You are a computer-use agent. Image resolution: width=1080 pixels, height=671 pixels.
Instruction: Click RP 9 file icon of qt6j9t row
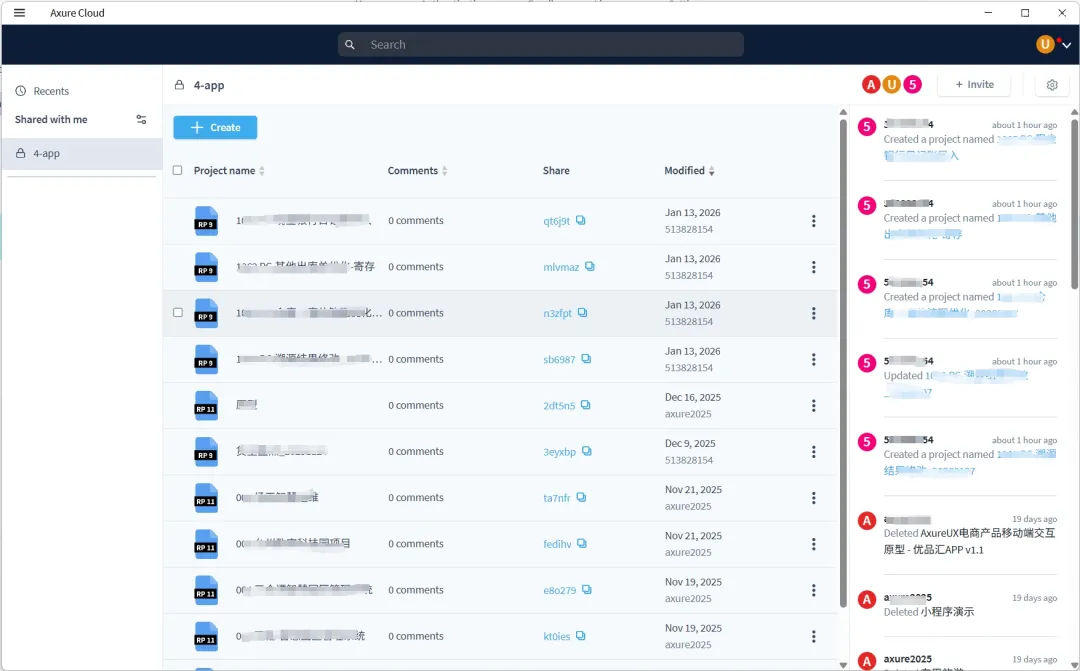pos(206,221)
